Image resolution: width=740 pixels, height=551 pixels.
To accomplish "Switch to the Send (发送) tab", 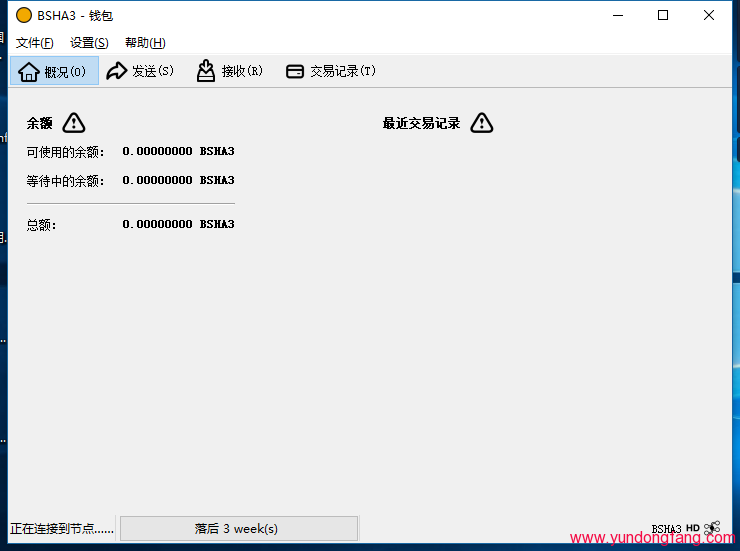I will pyautogui.click(x=140, y=71).
